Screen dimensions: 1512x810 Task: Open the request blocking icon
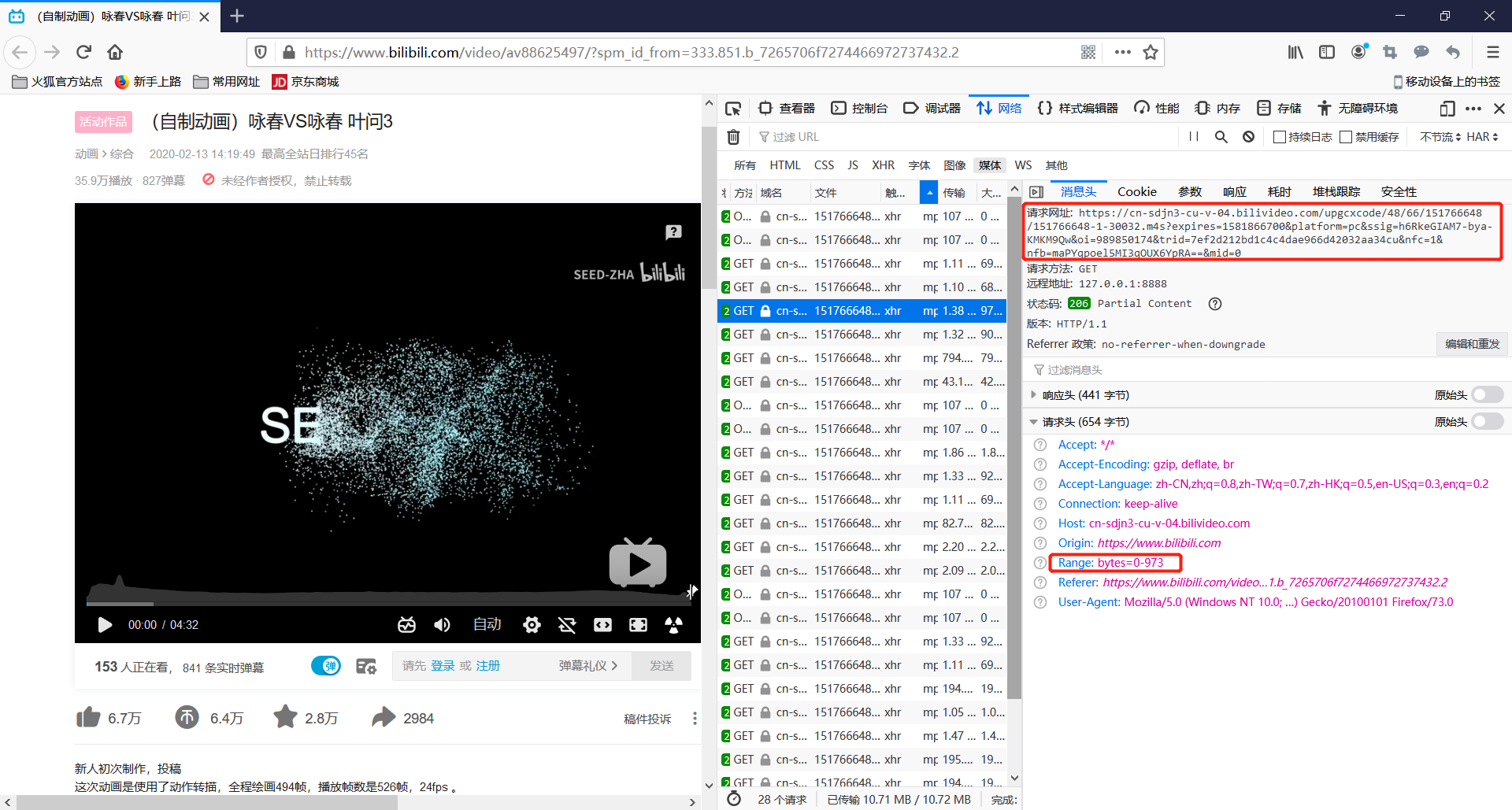click(1248, 137)
